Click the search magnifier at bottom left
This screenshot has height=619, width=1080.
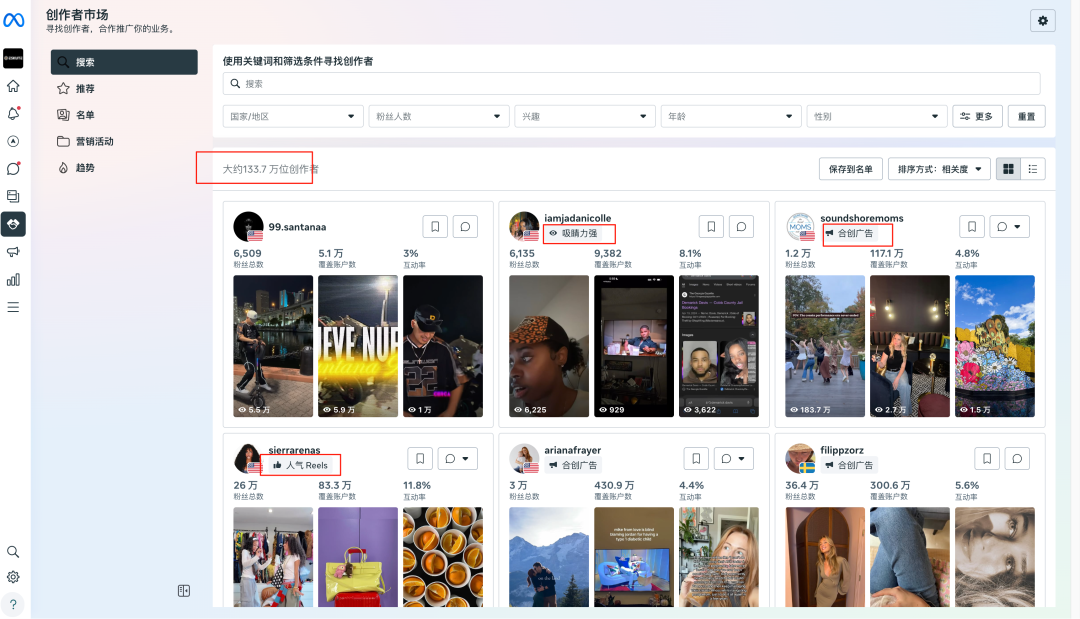13,551
